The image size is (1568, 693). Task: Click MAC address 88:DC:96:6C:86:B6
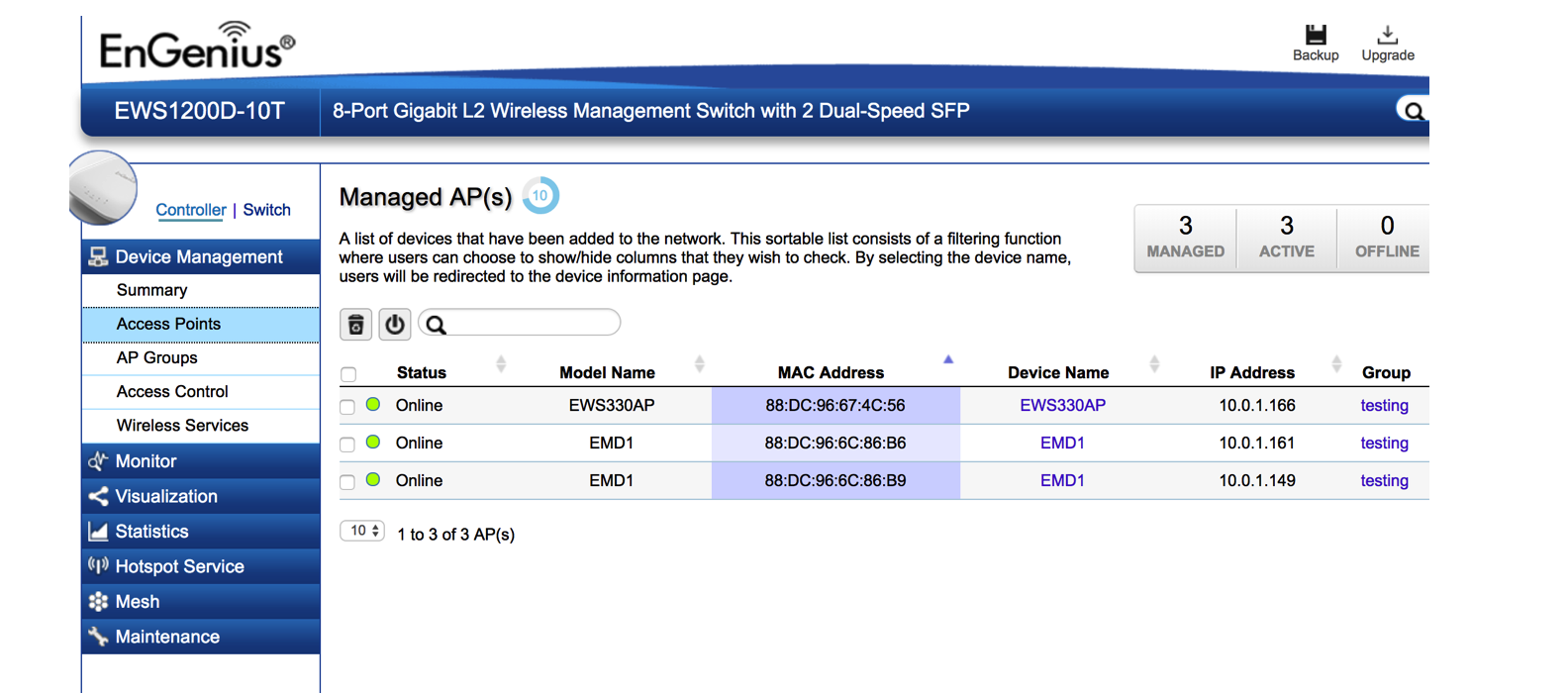click(835, 443)
